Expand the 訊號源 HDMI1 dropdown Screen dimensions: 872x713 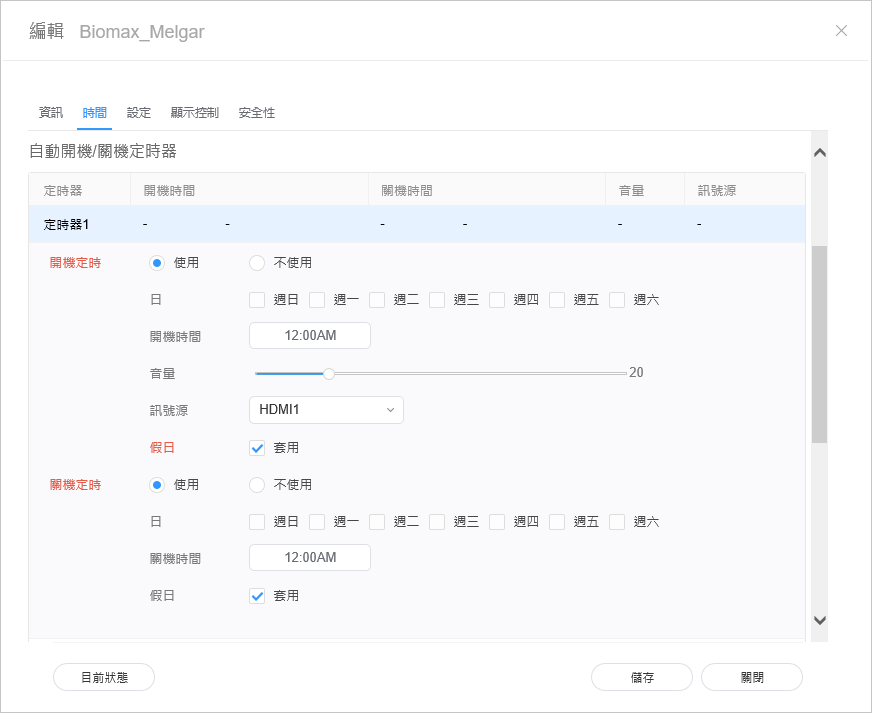tap(326, 410)
